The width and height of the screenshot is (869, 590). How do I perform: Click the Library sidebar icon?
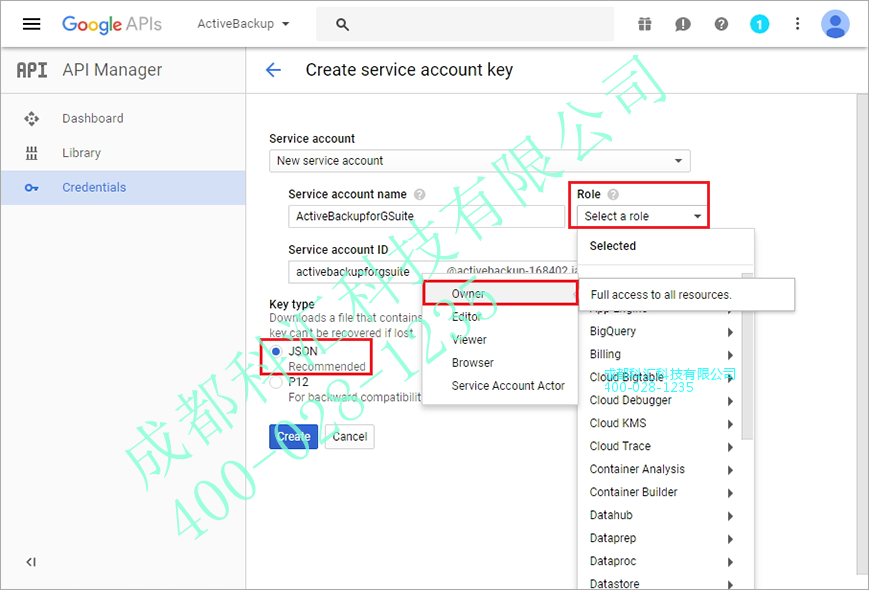pos(32,153)
